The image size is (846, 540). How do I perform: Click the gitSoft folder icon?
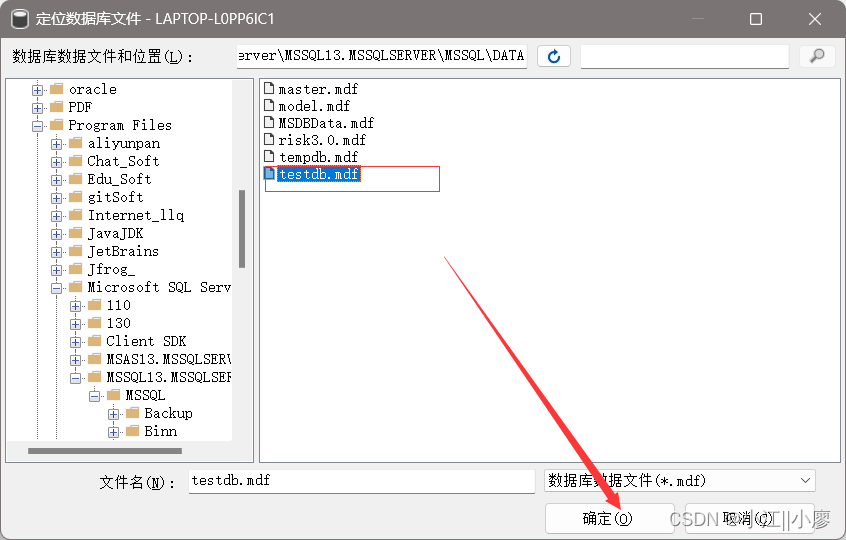point(76,197)
